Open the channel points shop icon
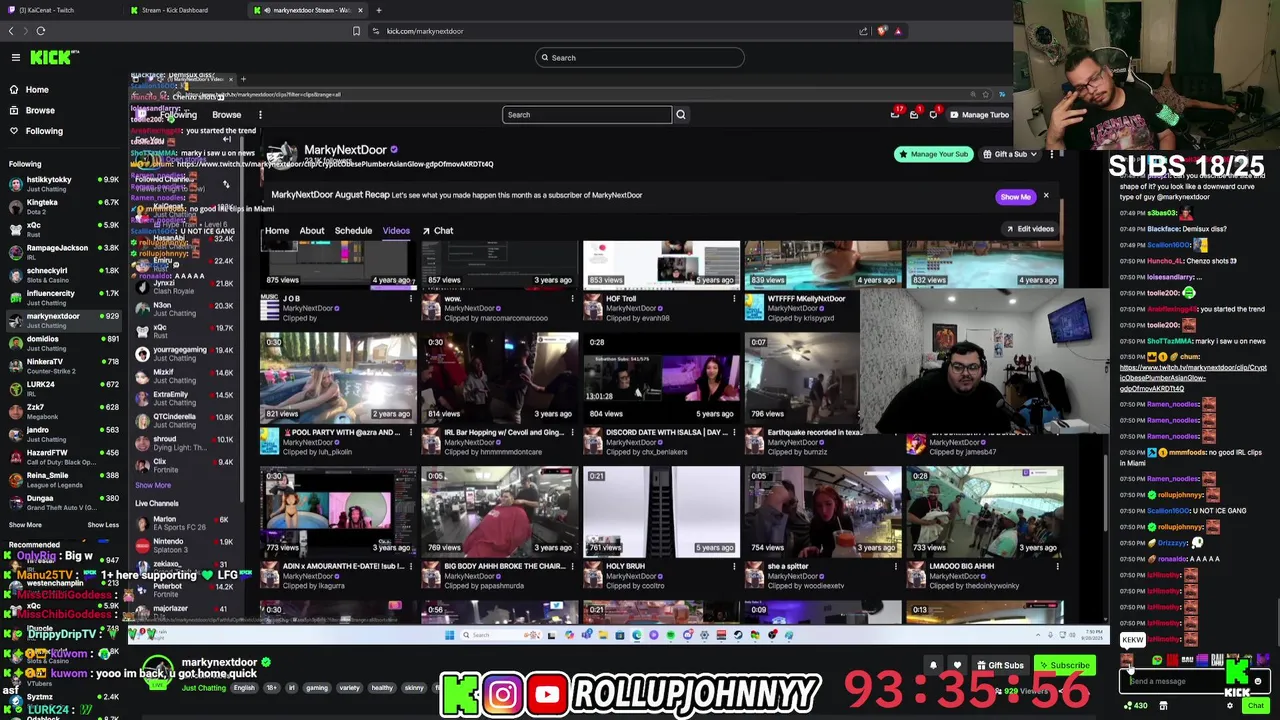 pos(1163,706)
